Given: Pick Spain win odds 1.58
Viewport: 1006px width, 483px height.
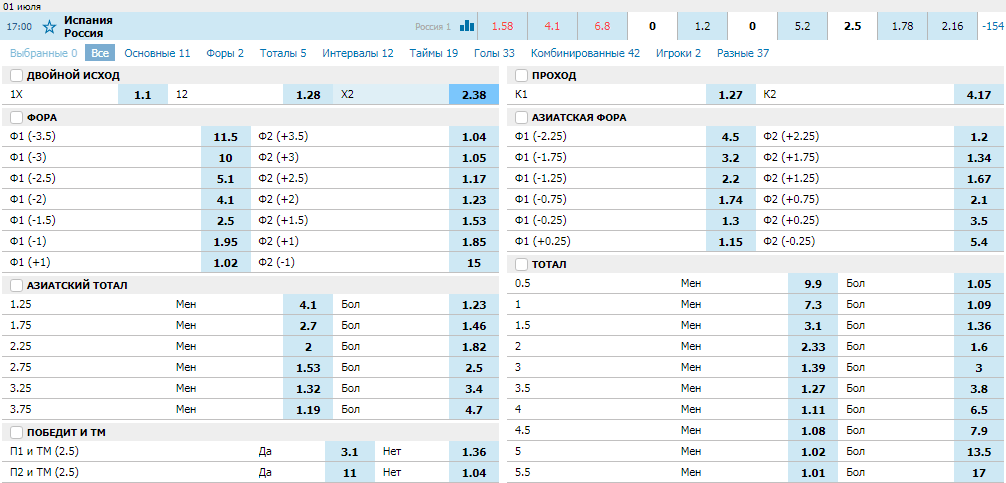Looking at the screenshot, I should pos(502,26).
